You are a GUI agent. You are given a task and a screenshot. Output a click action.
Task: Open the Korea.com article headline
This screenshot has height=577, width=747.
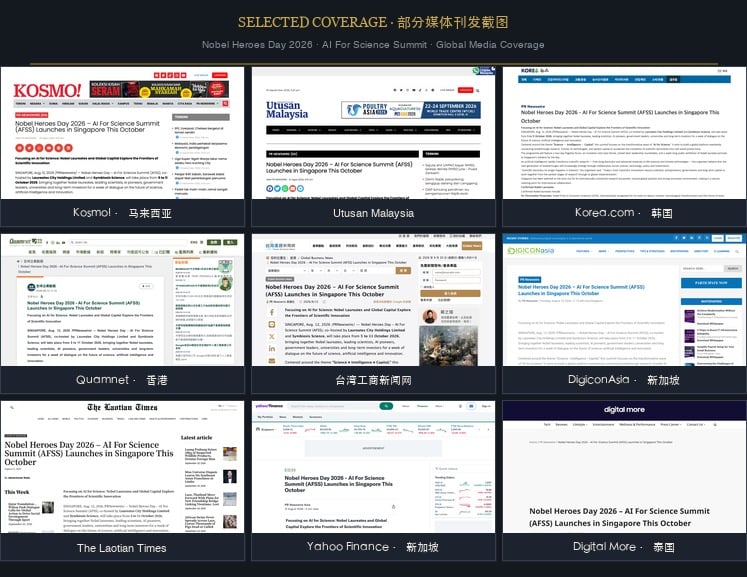(620, 116)
